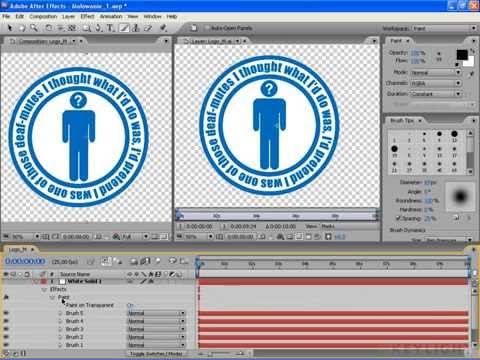
Task: Click the timeline current-time indicator
Action: (199, 264)
